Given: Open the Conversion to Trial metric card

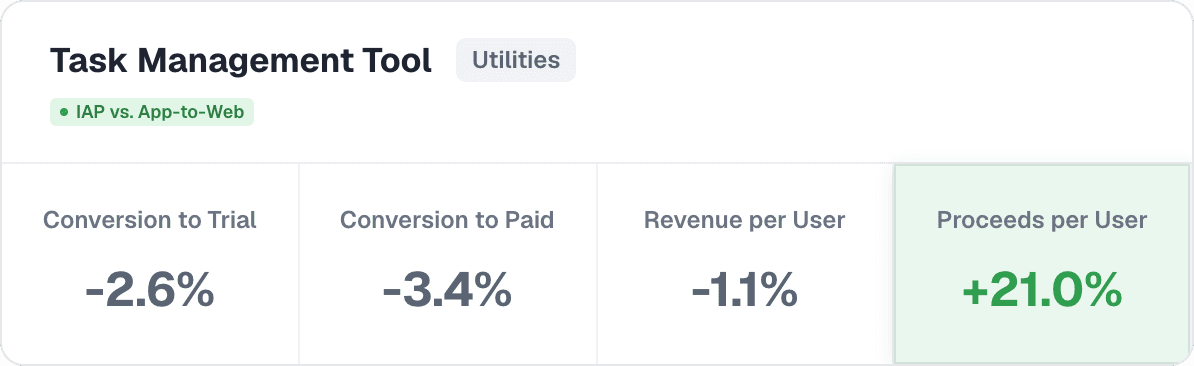Looking at the screenshot, I should click(151, 263).
